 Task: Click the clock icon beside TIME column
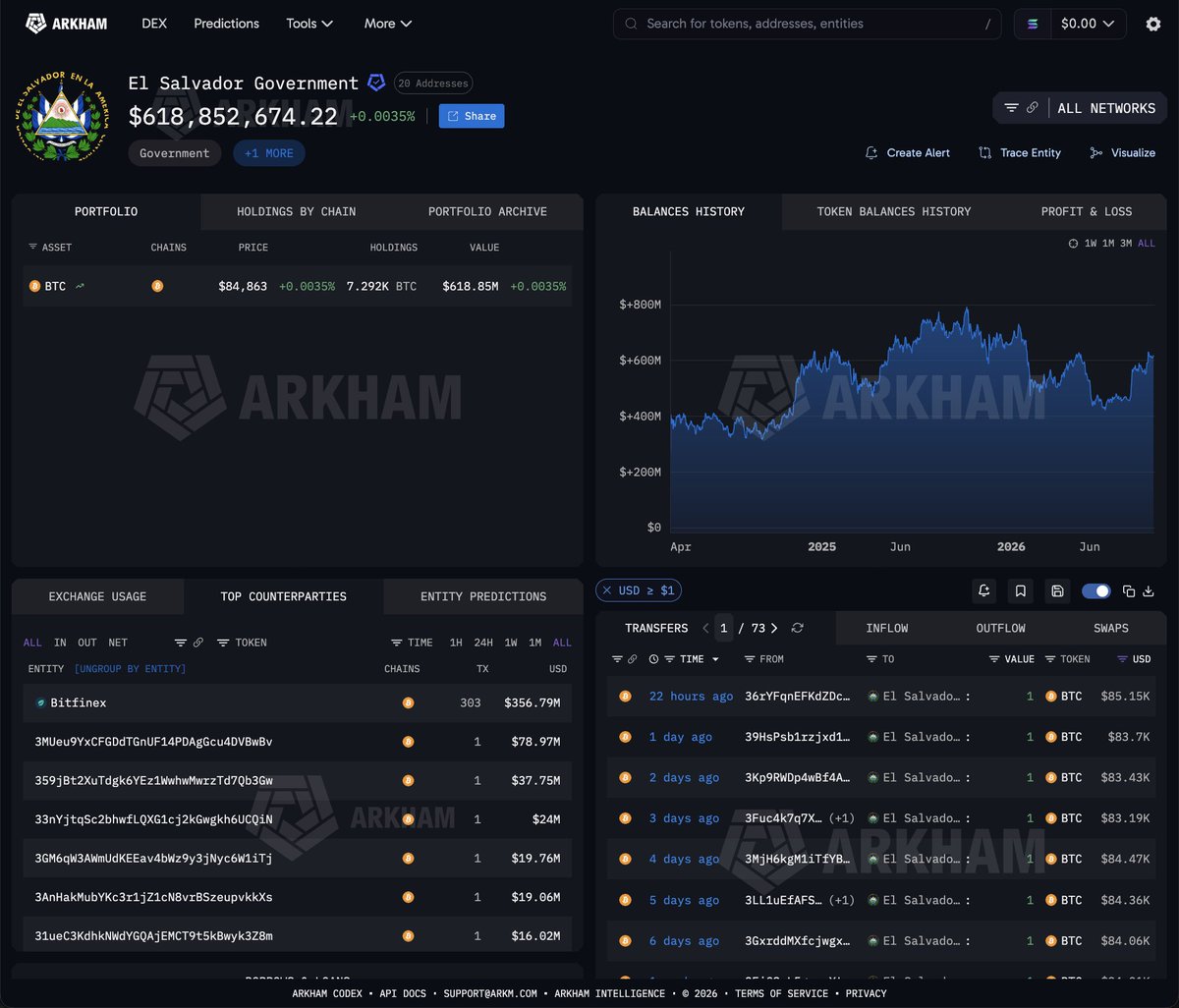click(x=653, y=659)
